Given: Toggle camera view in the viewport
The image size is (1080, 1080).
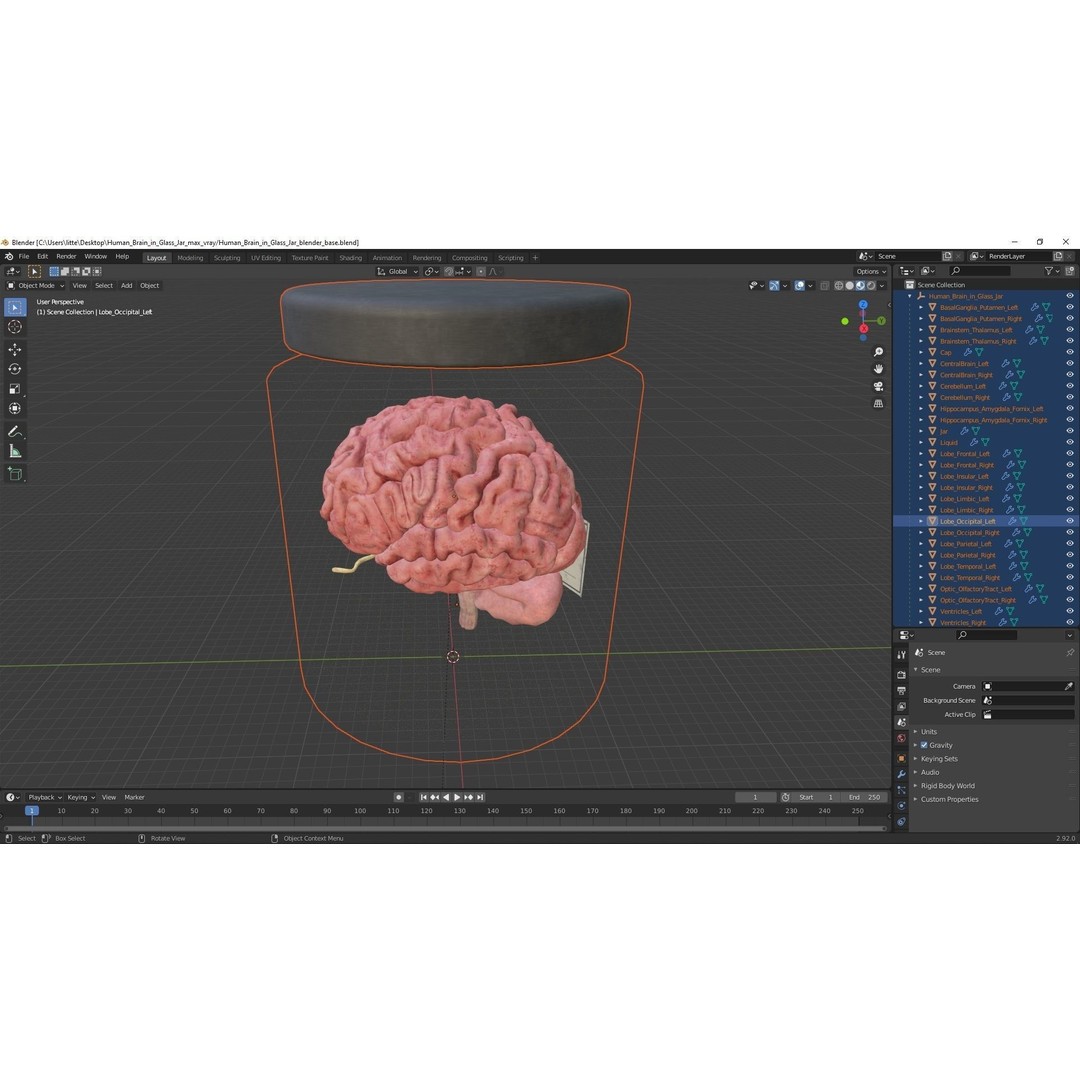Looking at the screenshot, I should point(878,386).
